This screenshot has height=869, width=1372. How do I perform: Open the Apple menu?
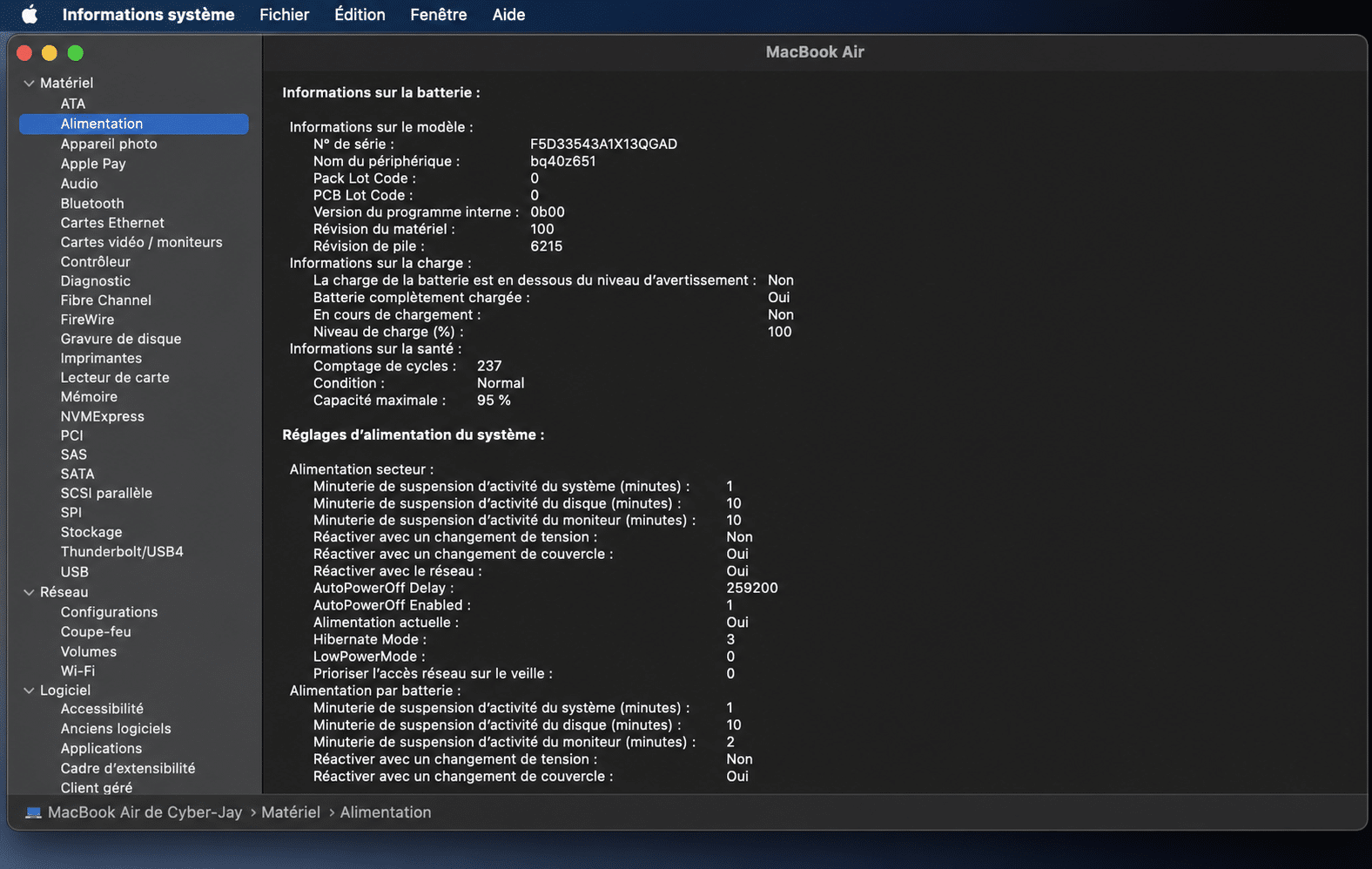[x=30, y=15]
